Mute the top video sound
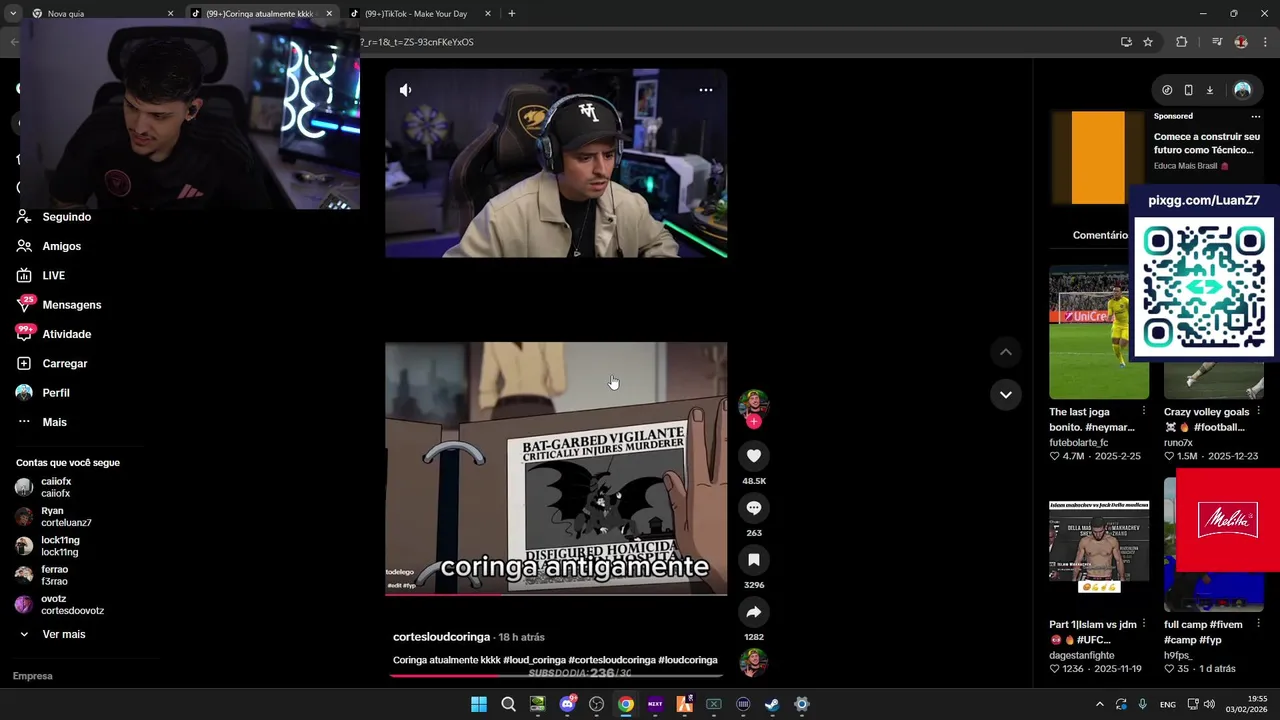 click(405, 90)
